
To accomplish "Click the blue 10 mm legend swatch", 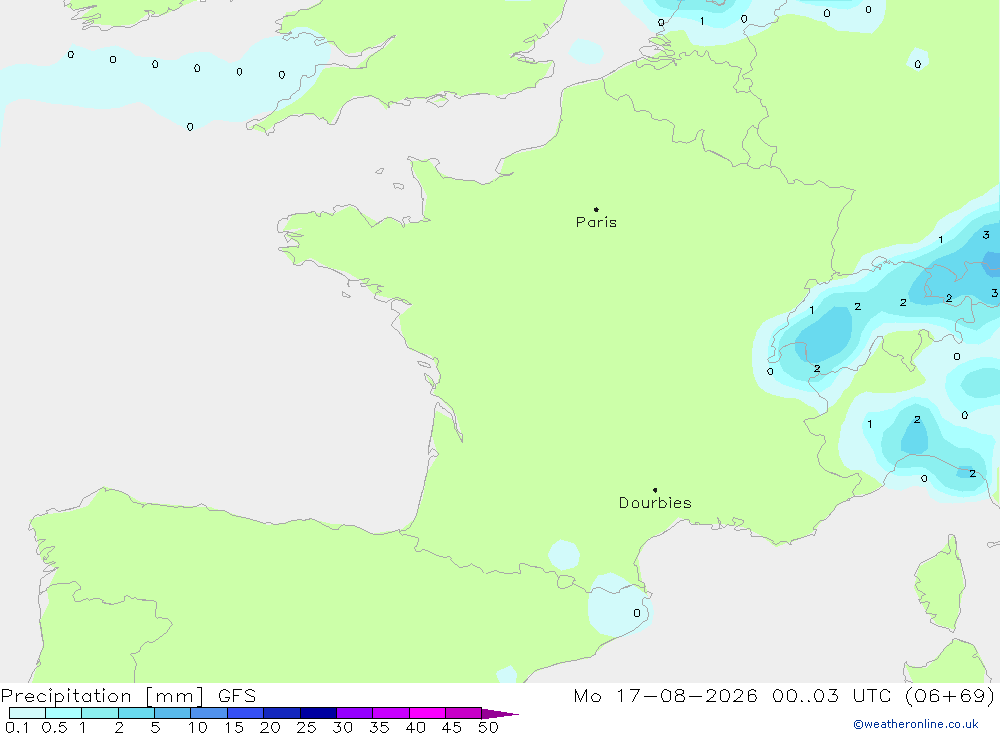I will (209, 713).
